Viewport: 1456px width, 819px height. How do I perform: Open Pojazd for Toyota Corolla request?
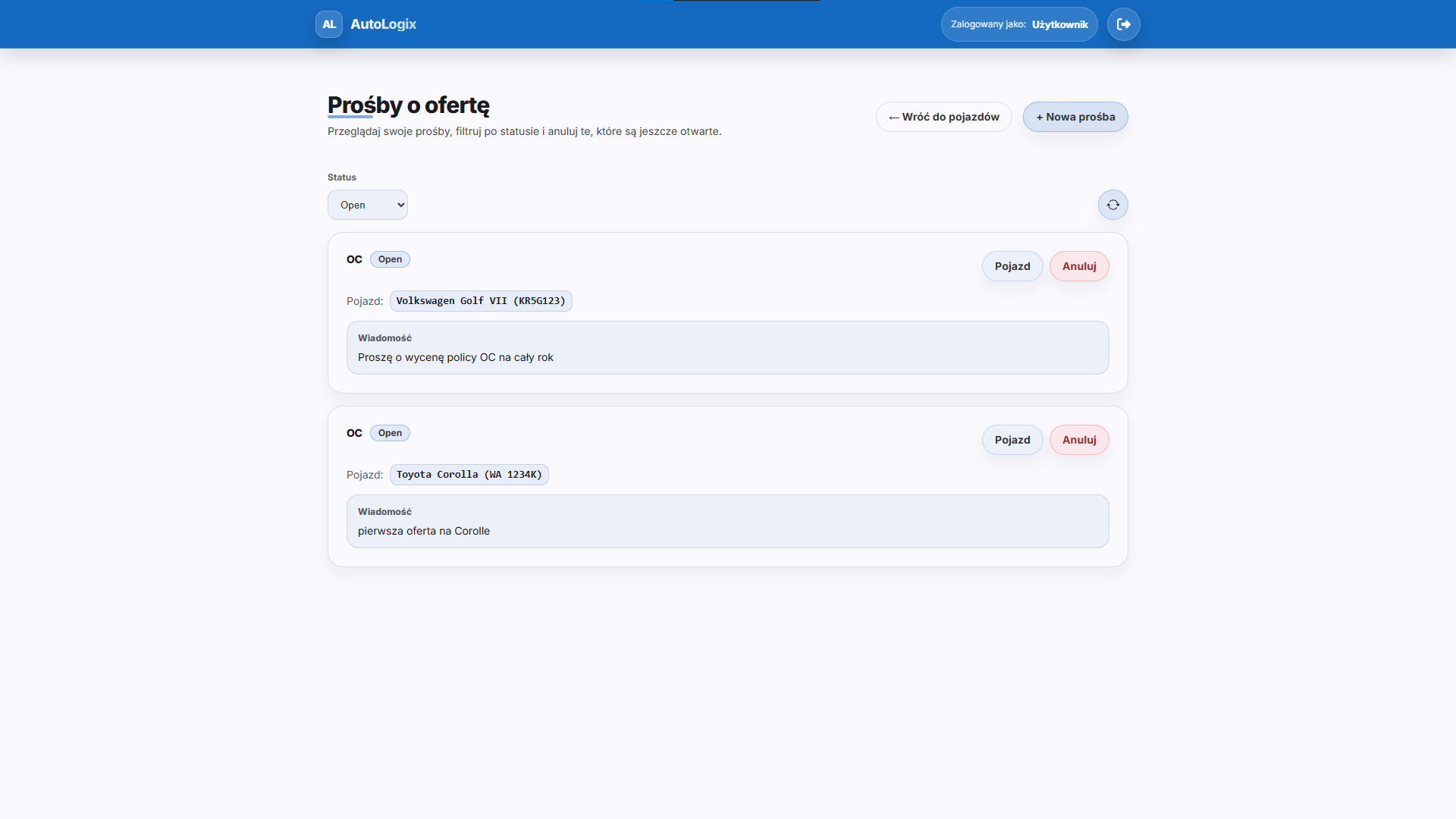[x=1012, y=440]
